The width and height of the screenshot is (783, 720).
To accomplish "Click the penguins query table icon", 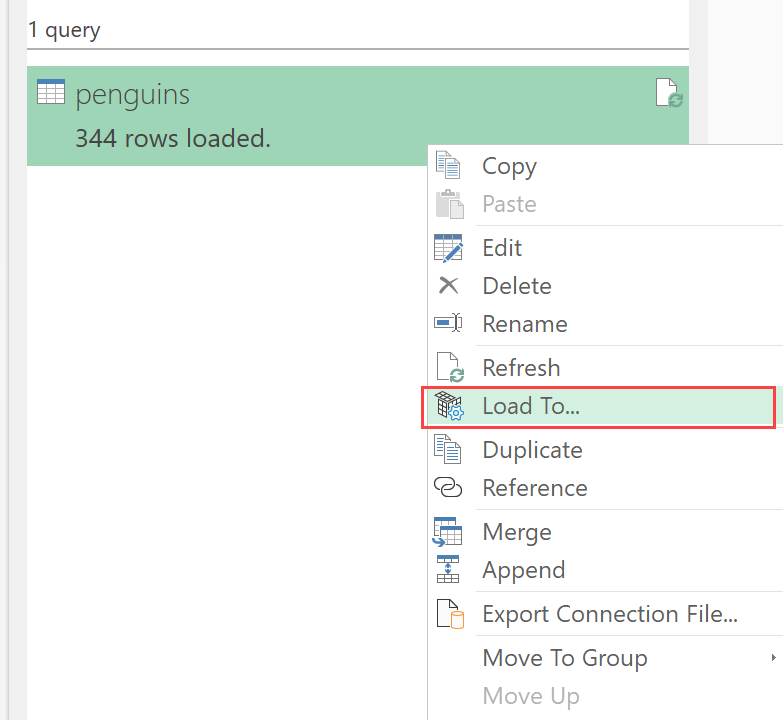I will (51, 91).
